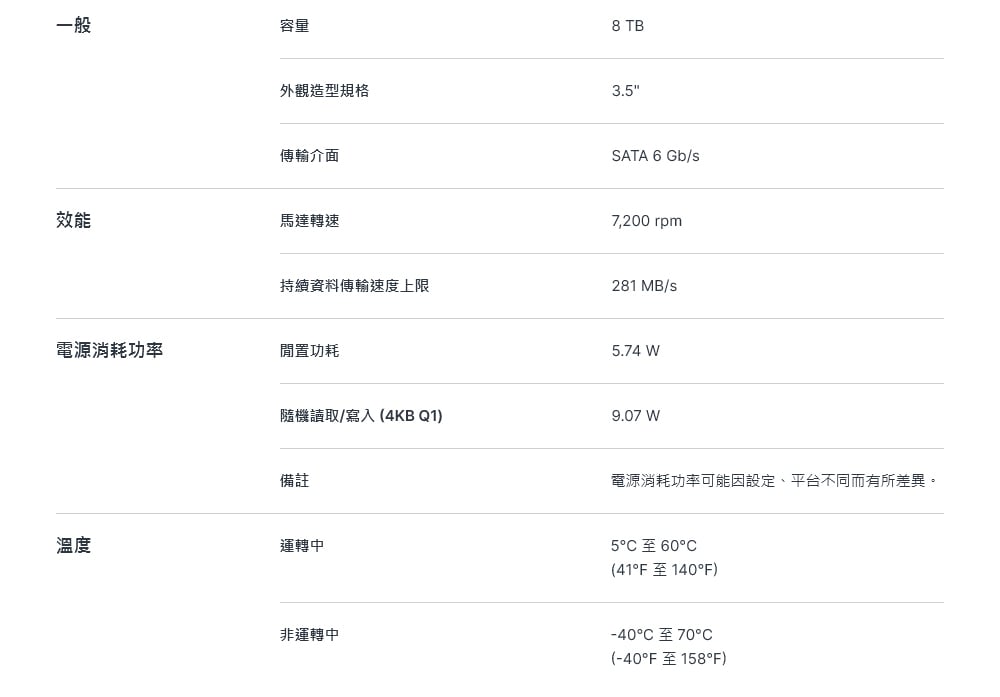
Task: Select the 外觀造型規格 label
Action: 325,91
